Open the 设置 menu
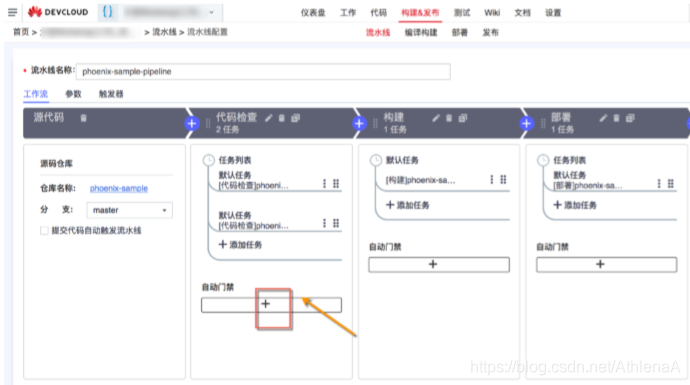Image resolution: width=690 pixels, height=385 pixels. coord(553,13)
